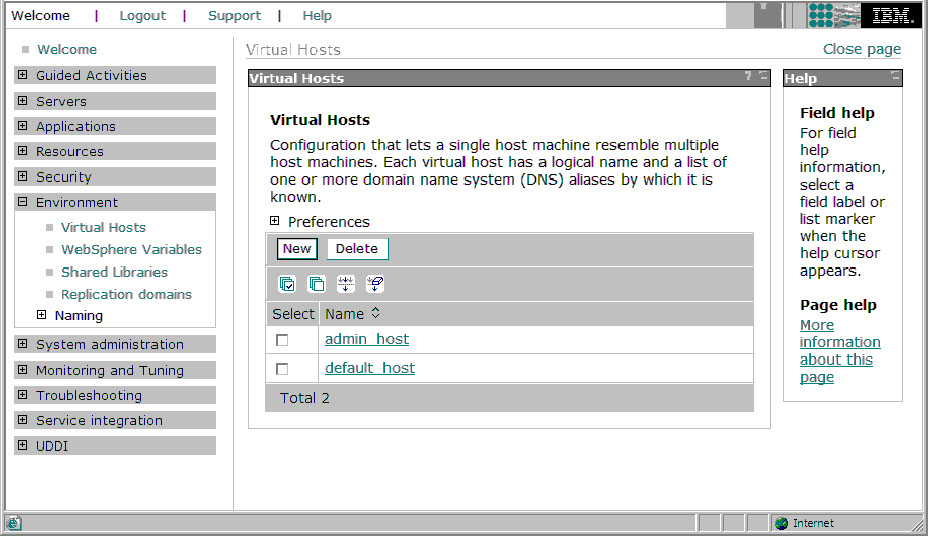This screenshot has width=928, height=538.
Task: Click the Internet zone globe icon
Action: pyautogui.click(x=782, y=523)
